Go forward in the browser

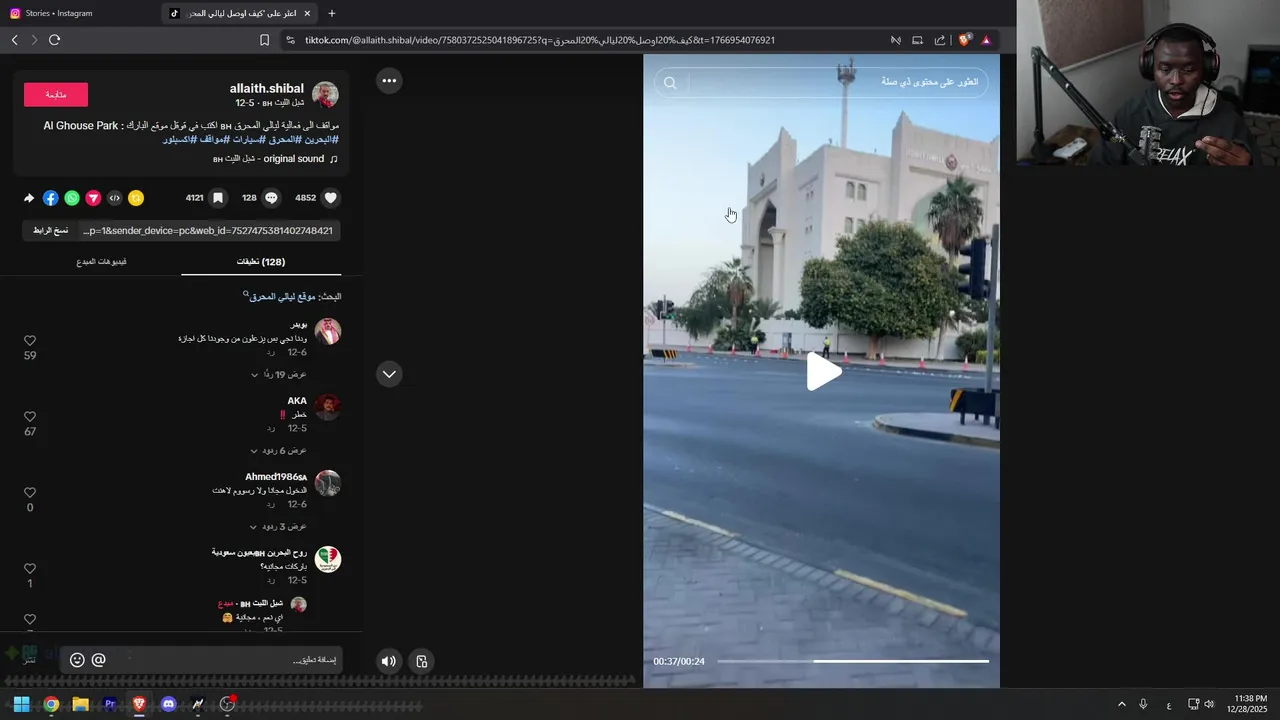click(34, 40)
